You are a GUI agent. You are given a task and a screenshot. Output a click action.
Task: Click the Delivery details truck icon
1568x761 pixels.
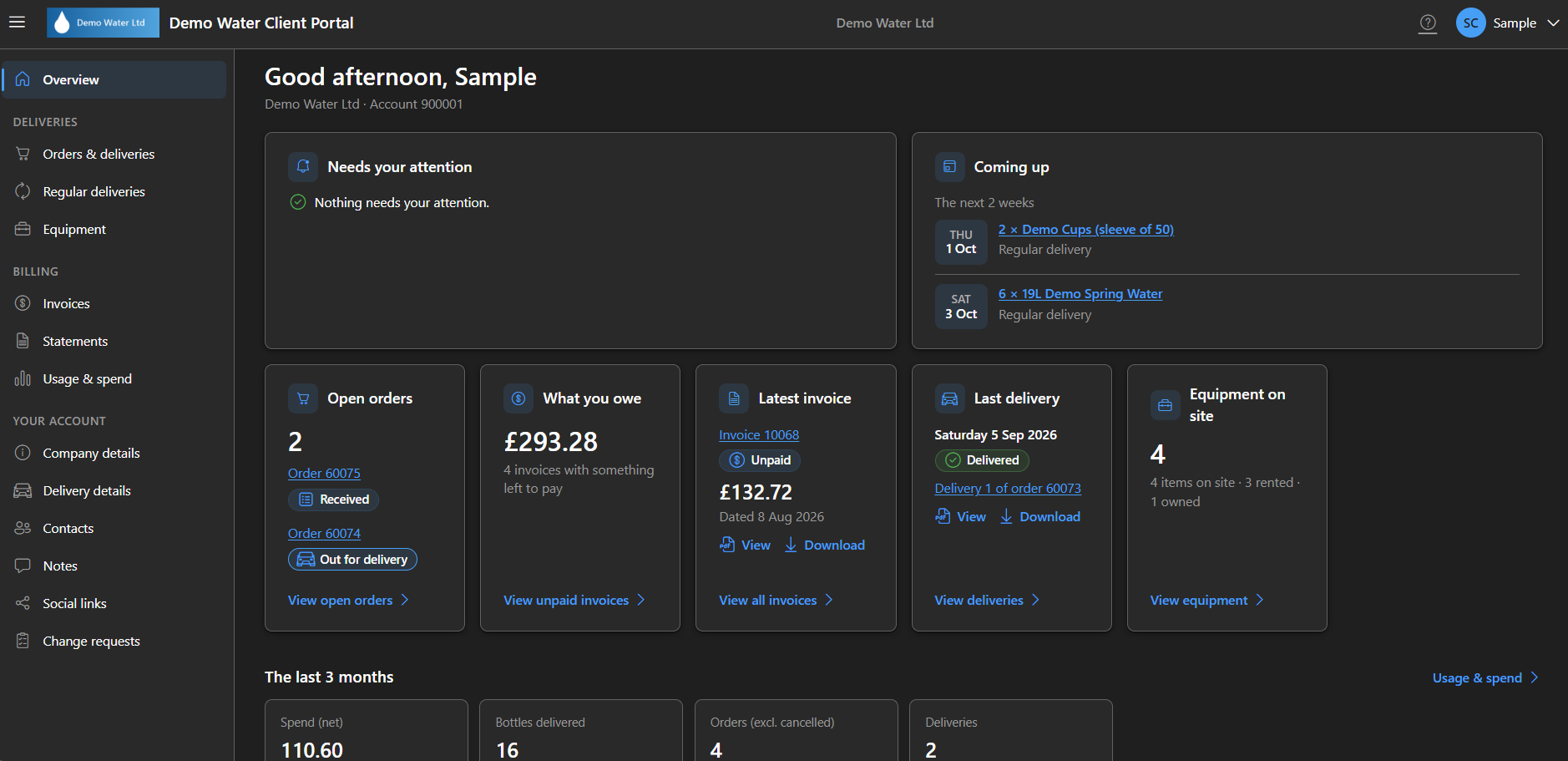tap(23, 490)
